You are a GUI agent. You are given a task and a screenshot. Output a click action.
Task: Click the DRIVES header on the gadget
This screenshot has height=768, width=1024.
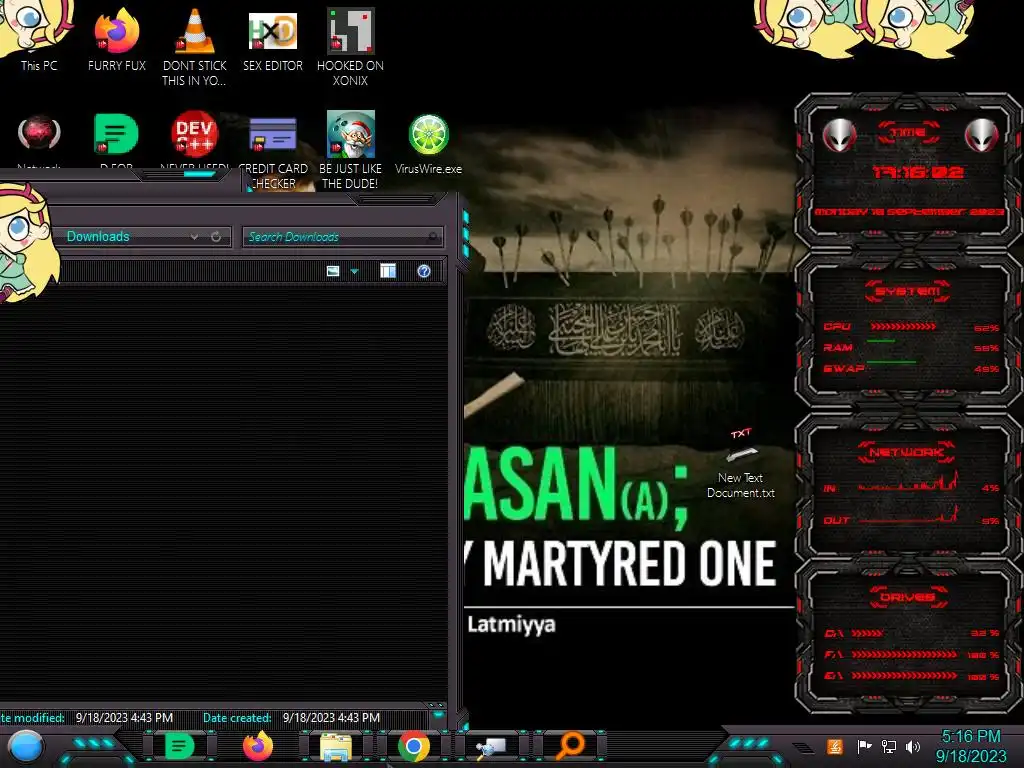point(907,596)
